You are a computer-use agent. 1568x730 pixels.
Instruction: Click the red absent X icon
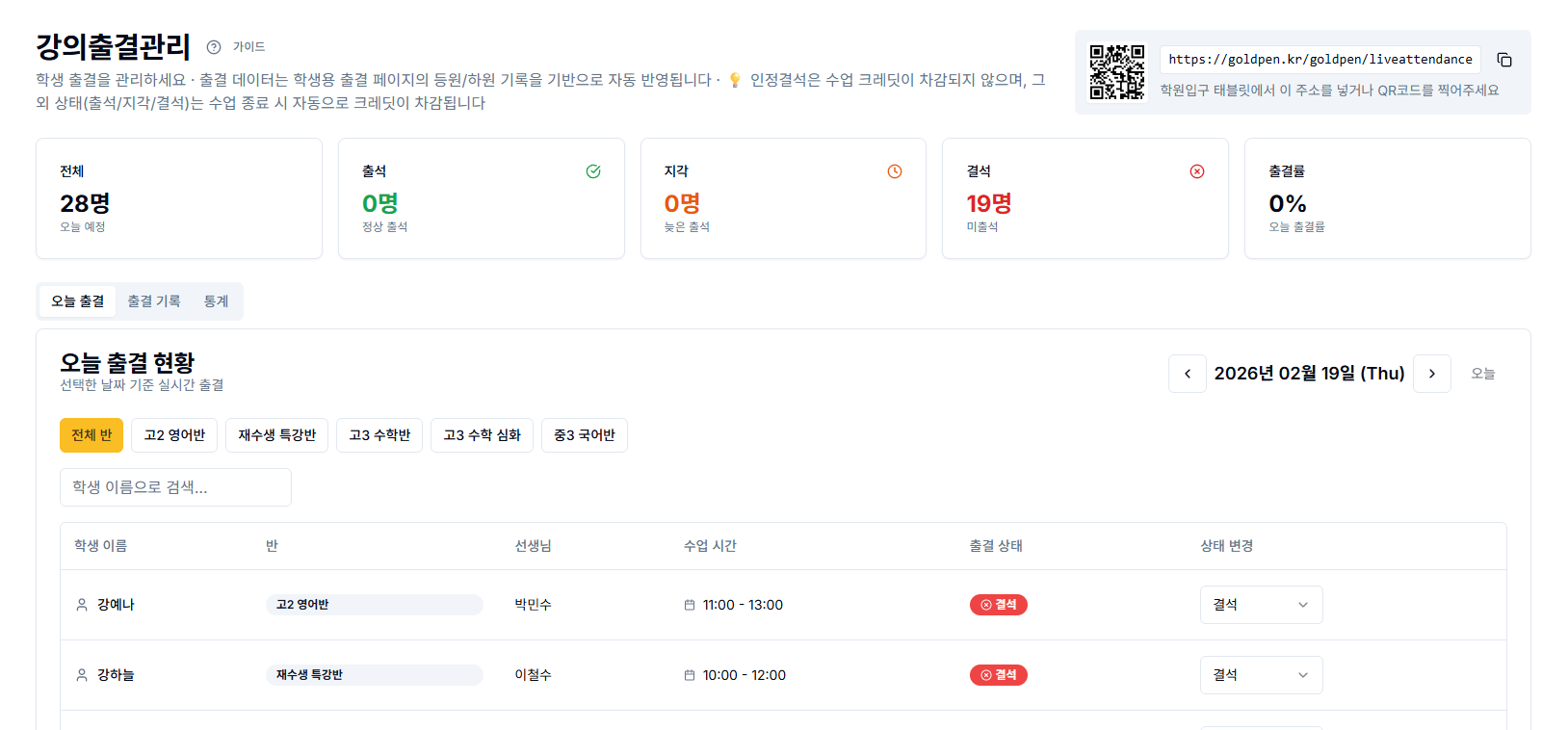pos(1197,171)
